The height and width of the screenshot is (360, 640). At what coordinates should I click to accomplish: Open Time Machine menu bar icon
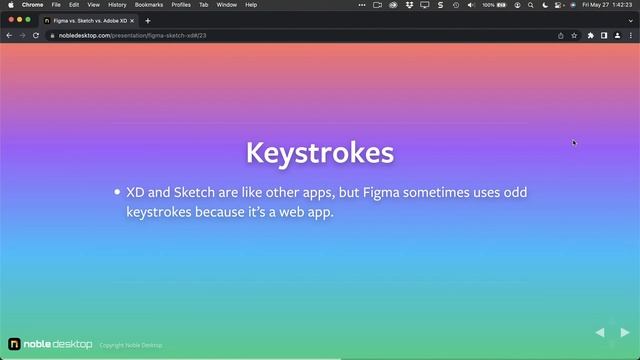456,5
